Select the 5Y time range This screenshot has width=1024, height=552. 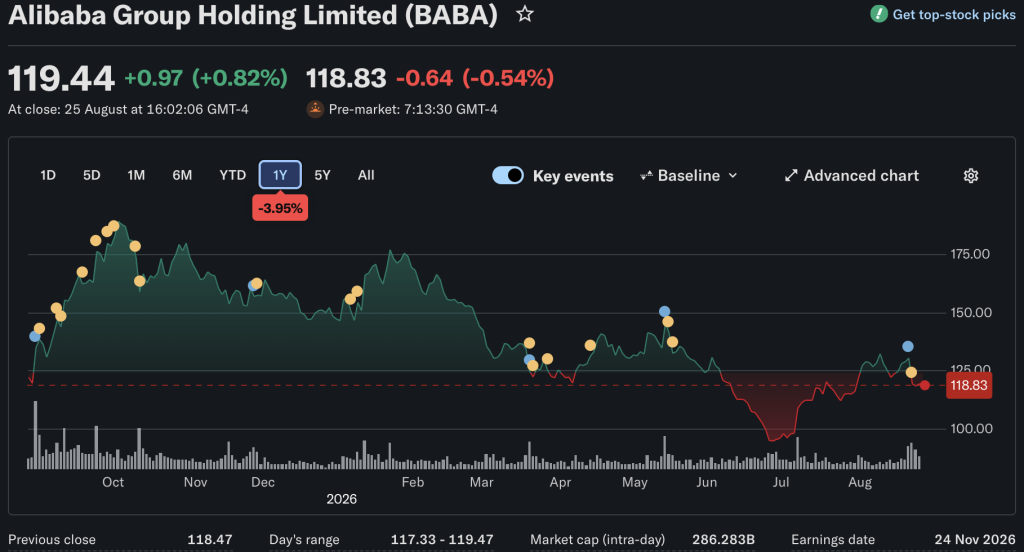pos(322,175)
